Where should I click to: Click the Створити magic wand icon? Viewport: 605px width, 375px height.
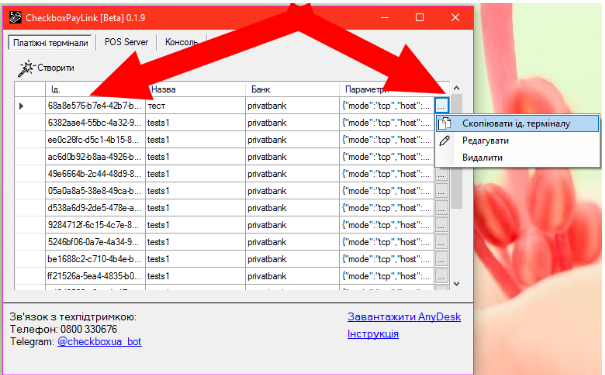tap(26, 68)
